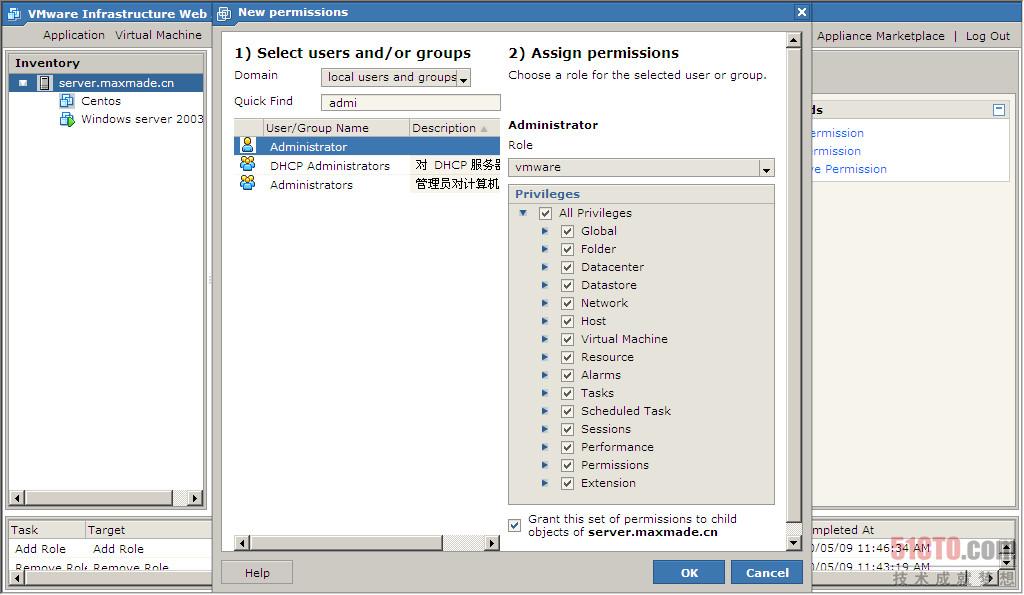Image resolution: width=1024 pixels, height=595 pixels.
Task: Collapse the All Privileges tree
Action: [523, 212]
